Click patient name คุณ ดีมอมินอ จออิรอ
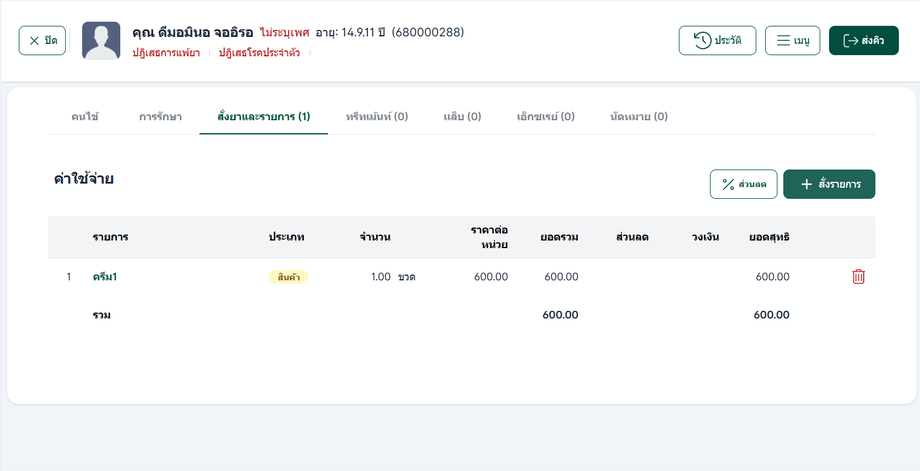Screen dimensions: 920x471 coord(192,32)
